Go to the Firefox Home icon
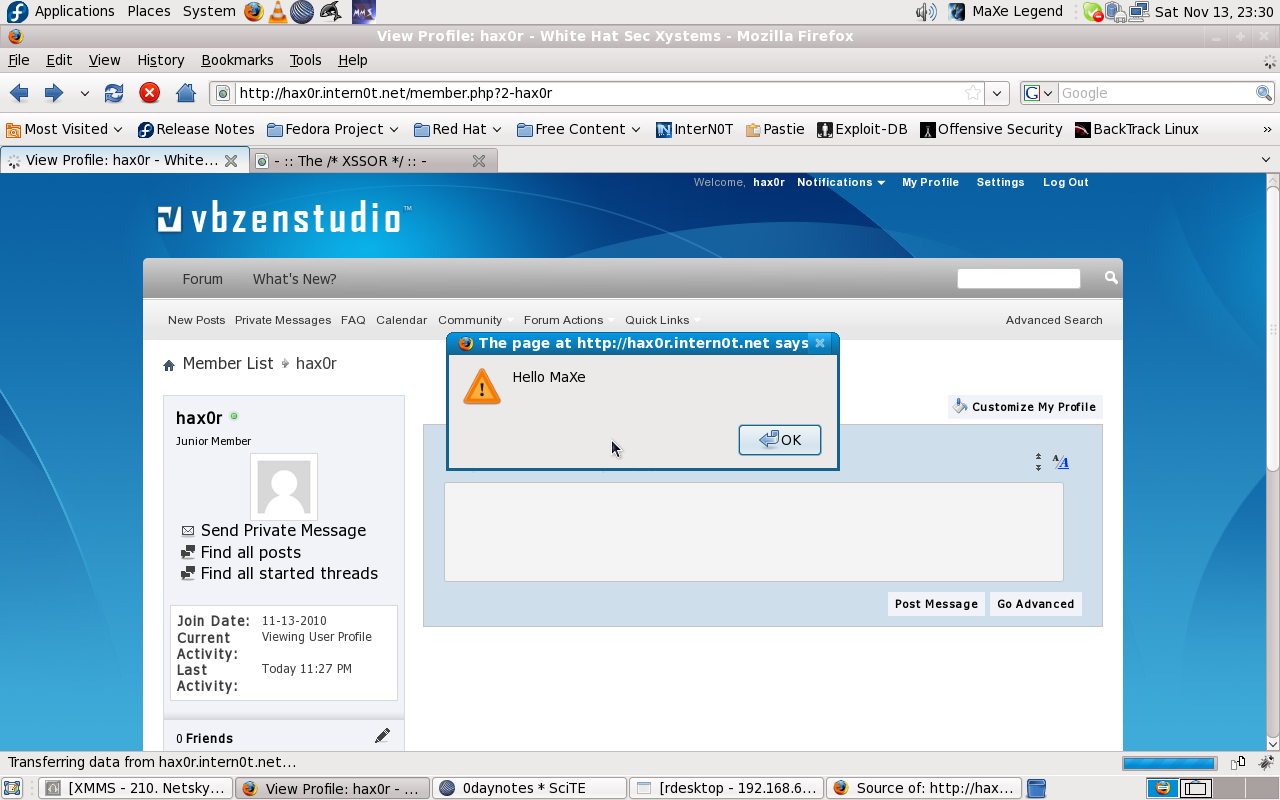The width and height of the screenshot is (1280, 800). coord(185,93)
